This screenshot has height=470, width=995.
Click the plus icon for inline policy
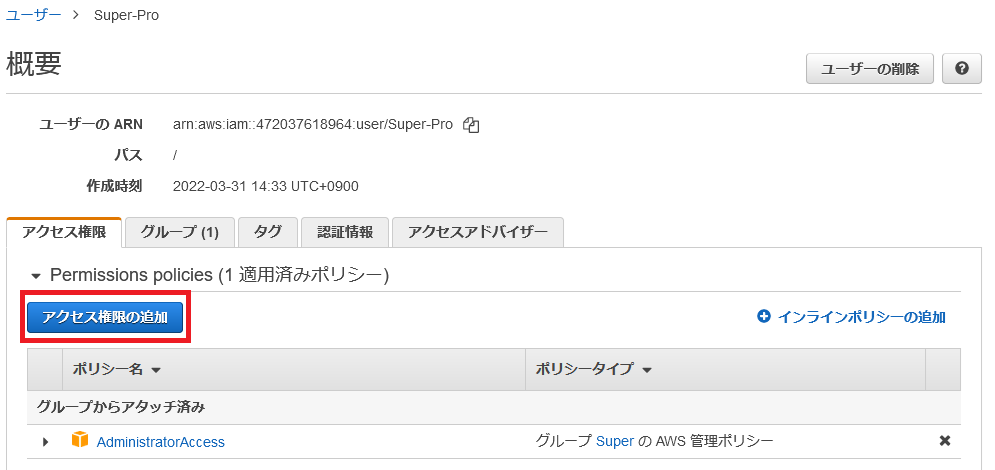coord(764,317)
